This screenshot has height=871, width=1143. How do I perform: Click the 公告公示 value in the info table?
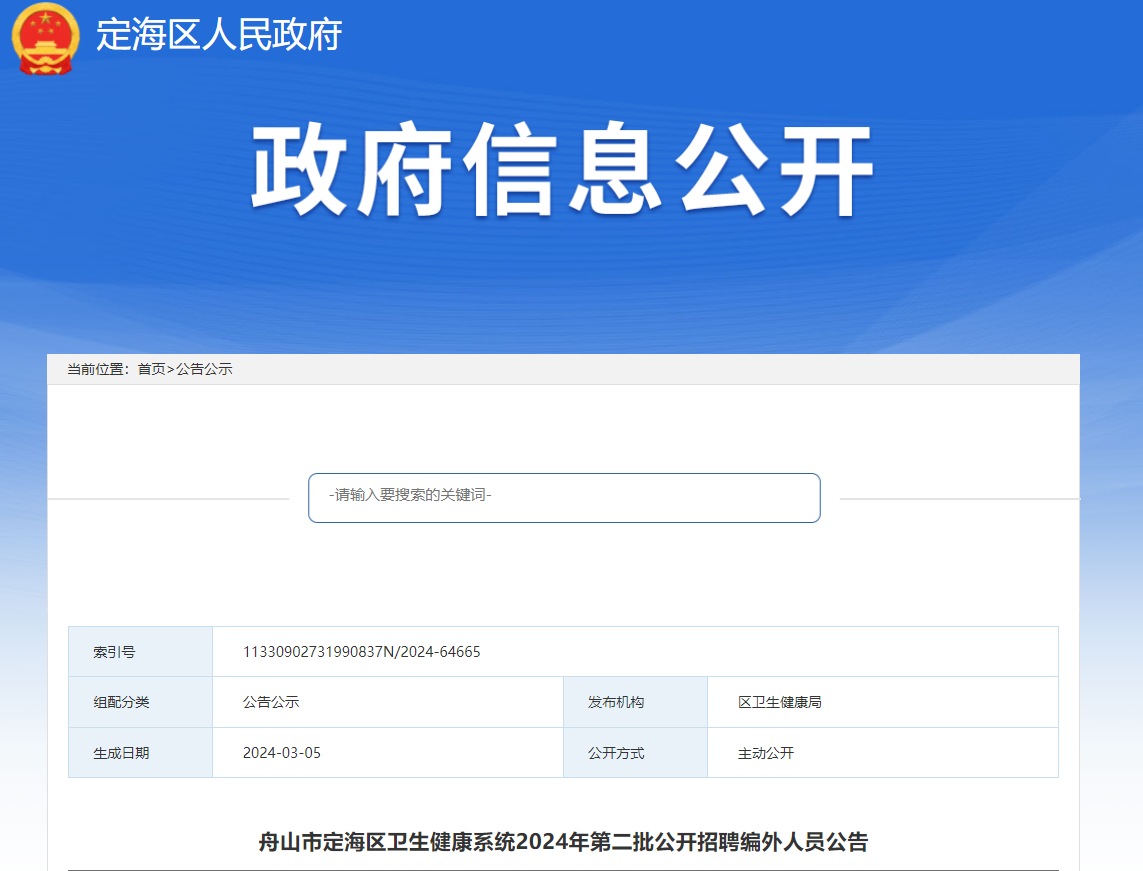pyautogui.click(x=271, y=702)
